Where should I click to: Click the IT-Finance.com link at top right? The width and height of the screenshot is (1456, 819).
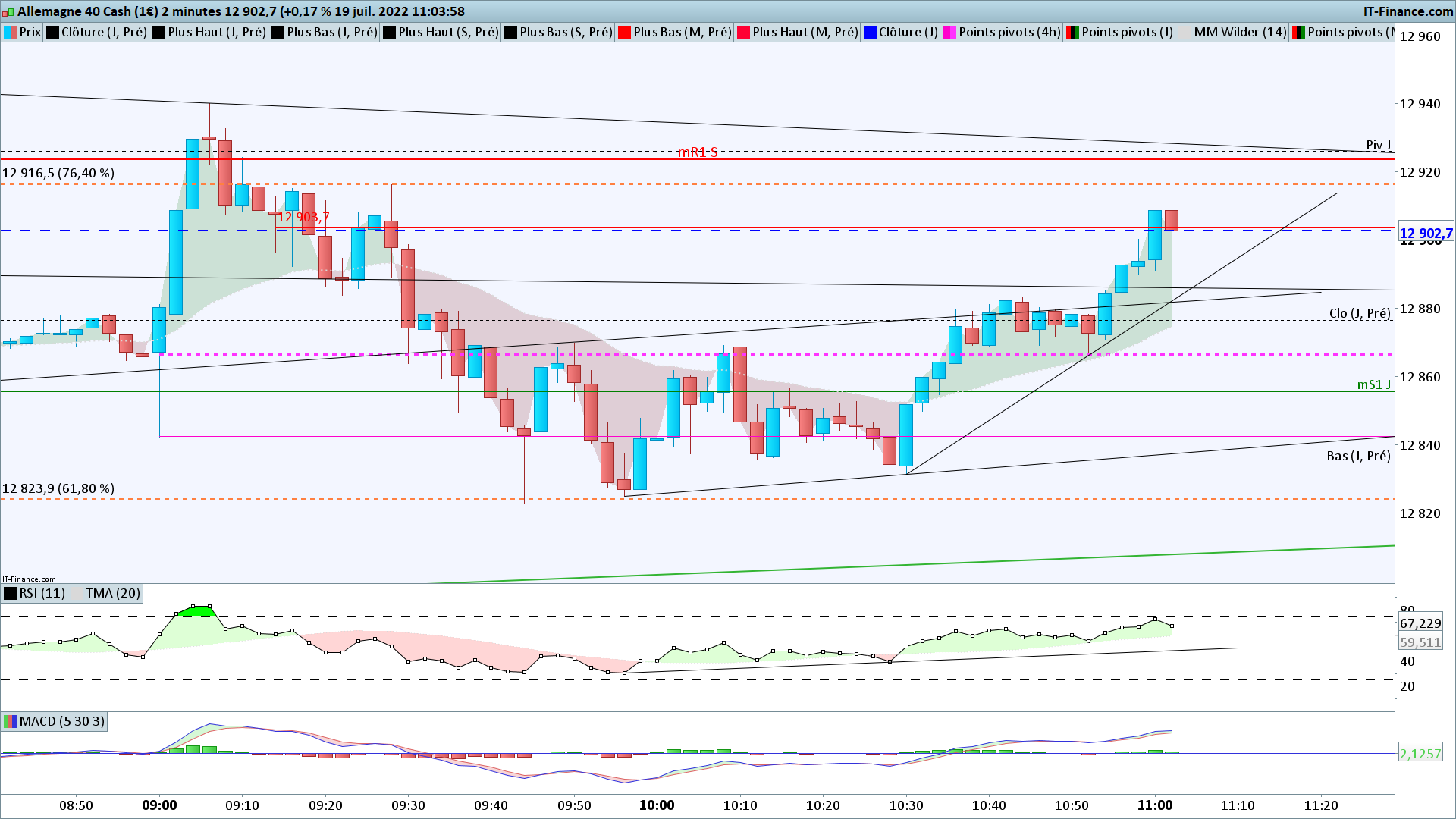[x=1407, y=11]
